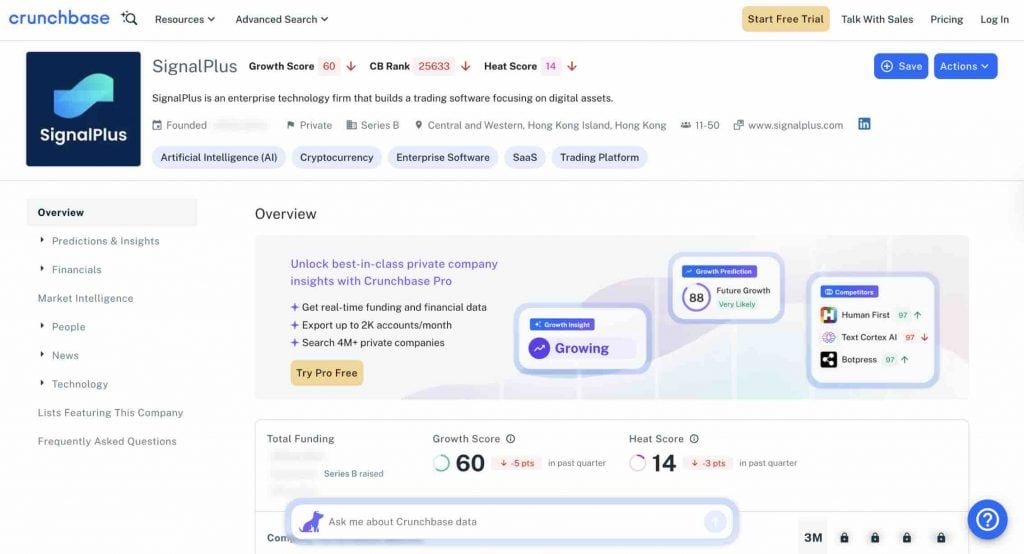
Task: Click the Heat Score progress ring
Action: click(x=637, y=463)
